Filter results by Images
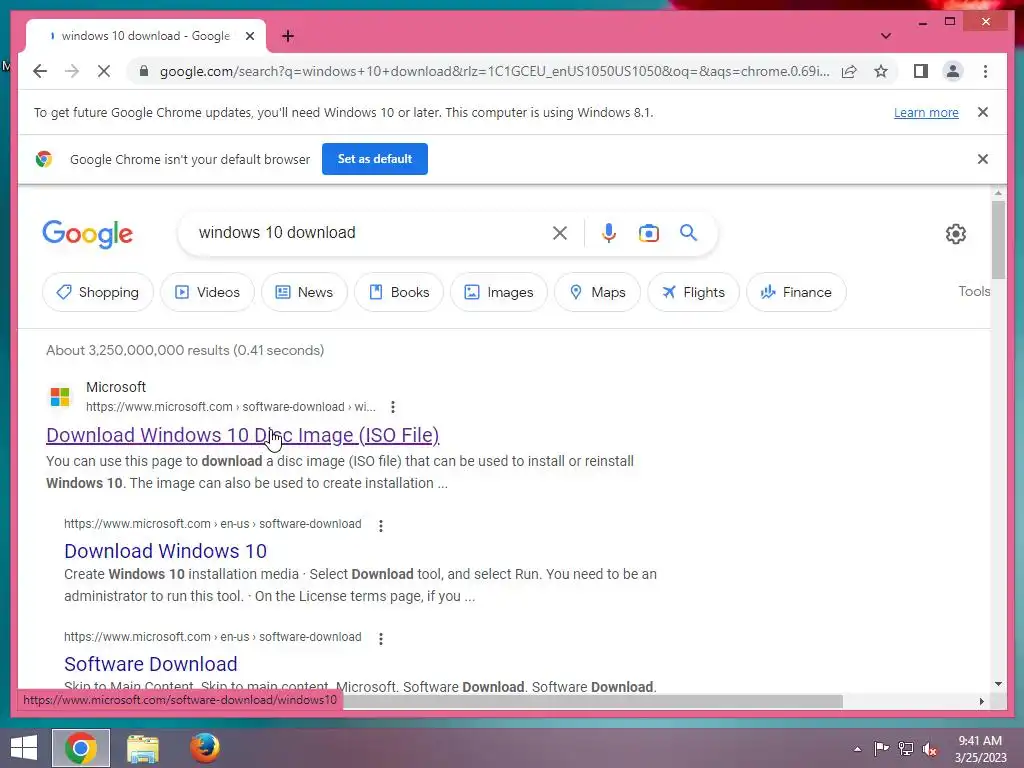1024x768 pixels. pos(499,292)
